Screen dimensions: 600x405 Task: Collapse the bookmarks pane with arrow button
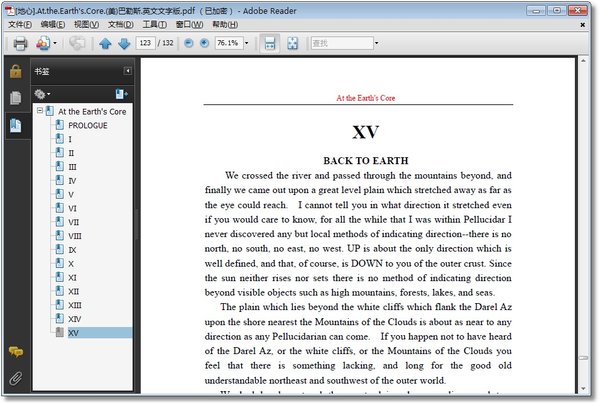coord(127,71)
